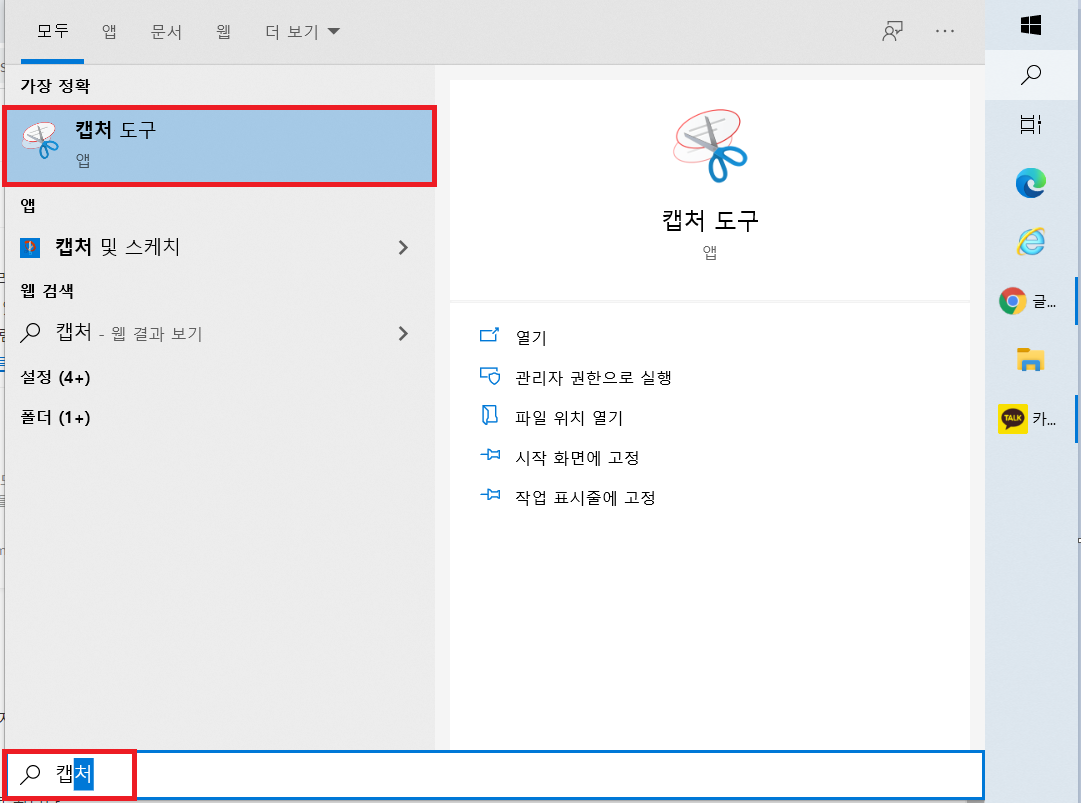Select 시작 화면에 고정

[x=578, y=458]
